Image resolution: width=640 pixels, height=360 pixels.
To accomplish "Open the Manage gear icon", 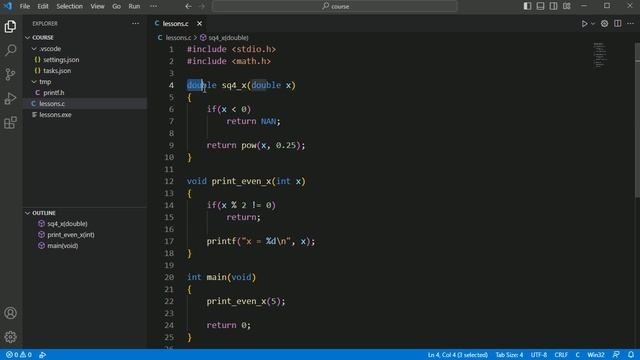I will [10, 337].
